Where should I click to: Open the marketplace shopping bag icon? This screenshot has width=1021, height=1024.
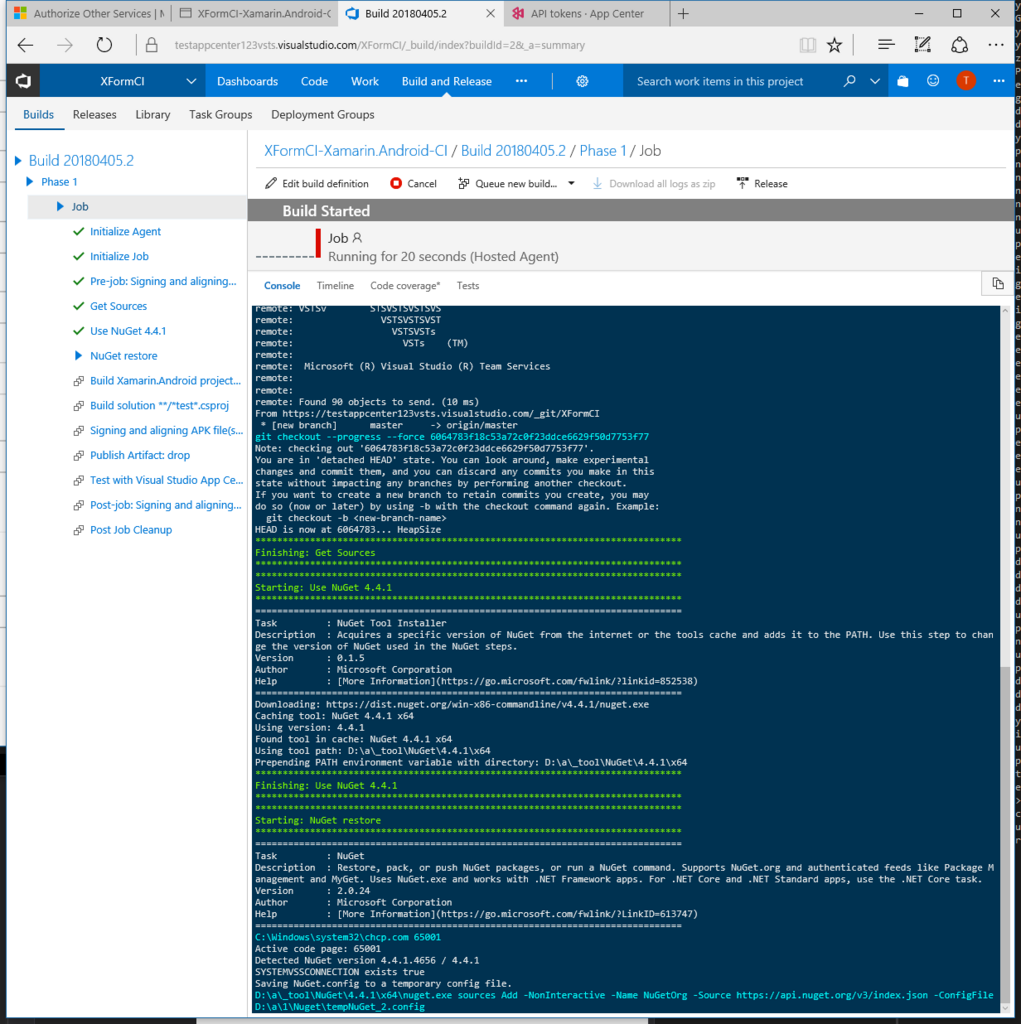point(903,81)
